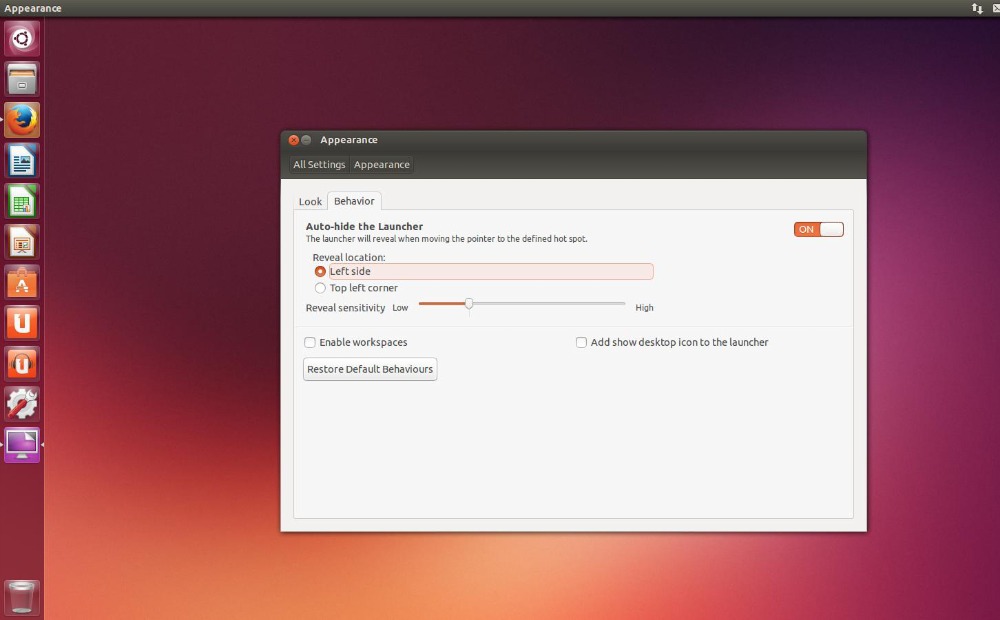The image size is (1000, 620).
Task: Open All Settings from the window bar
Action: coord(318,164)
